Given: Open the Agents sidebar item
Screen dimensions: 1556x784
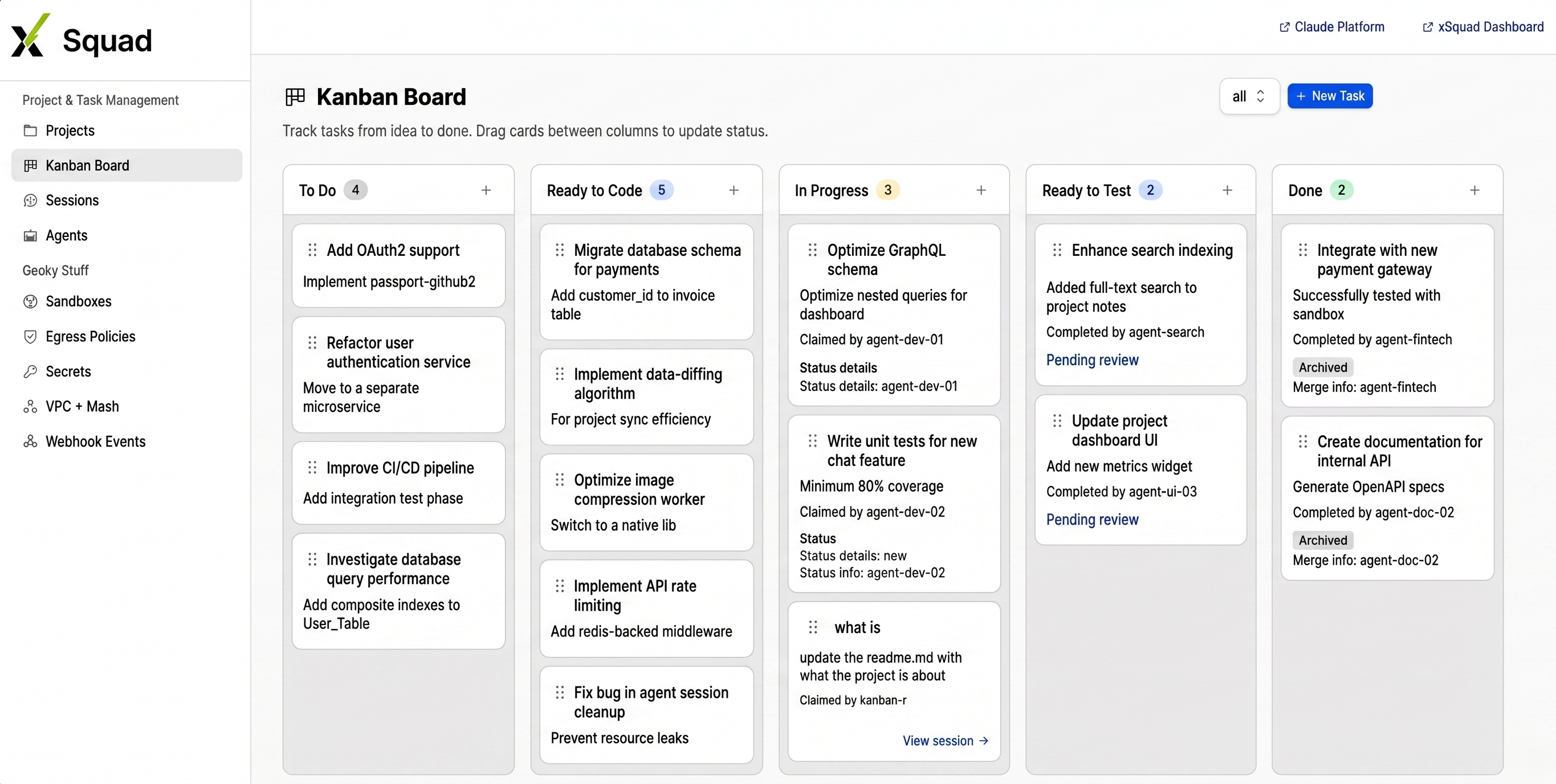Looking at the screenshot, I should (x=127, y=235).
